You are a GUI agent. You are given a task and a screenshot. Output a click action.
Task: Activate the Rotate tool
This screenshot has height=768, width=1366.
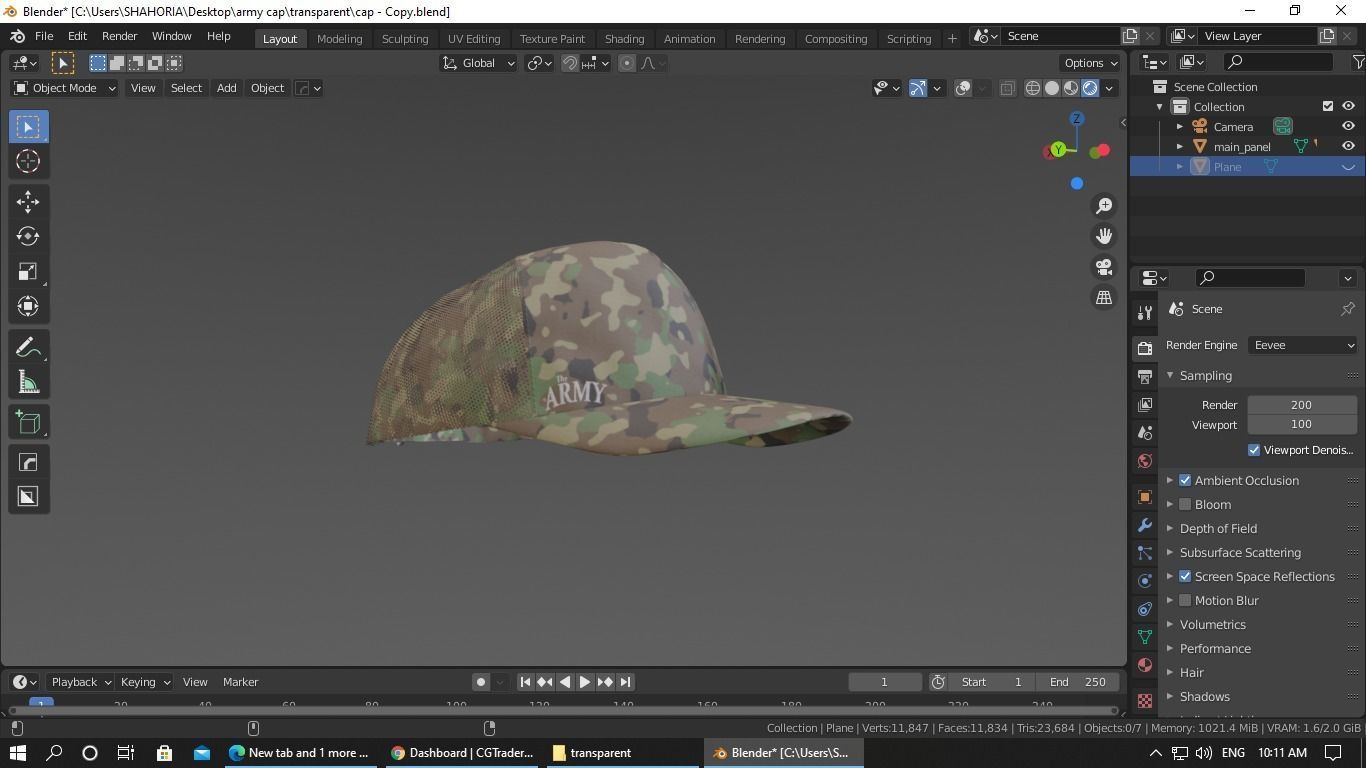(x=28, y=237)
